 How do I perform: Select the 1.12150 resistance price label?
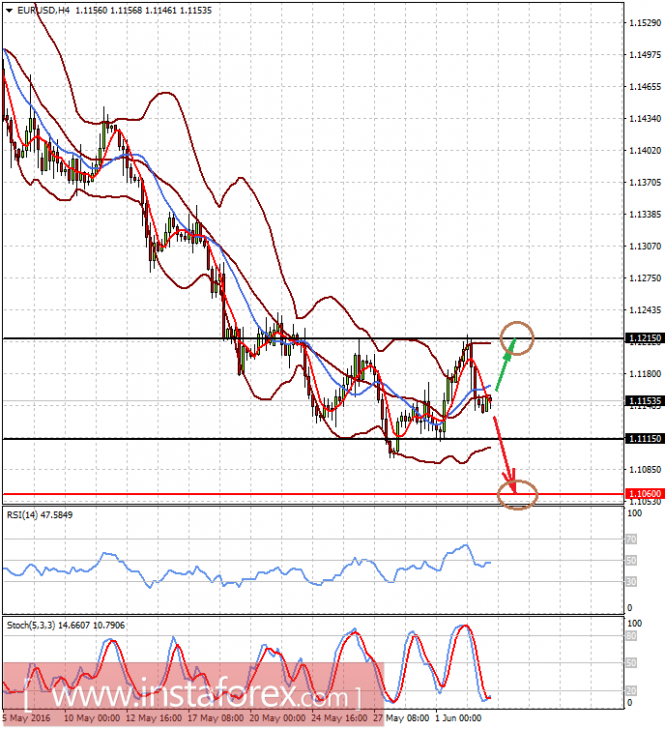point(645,338)
